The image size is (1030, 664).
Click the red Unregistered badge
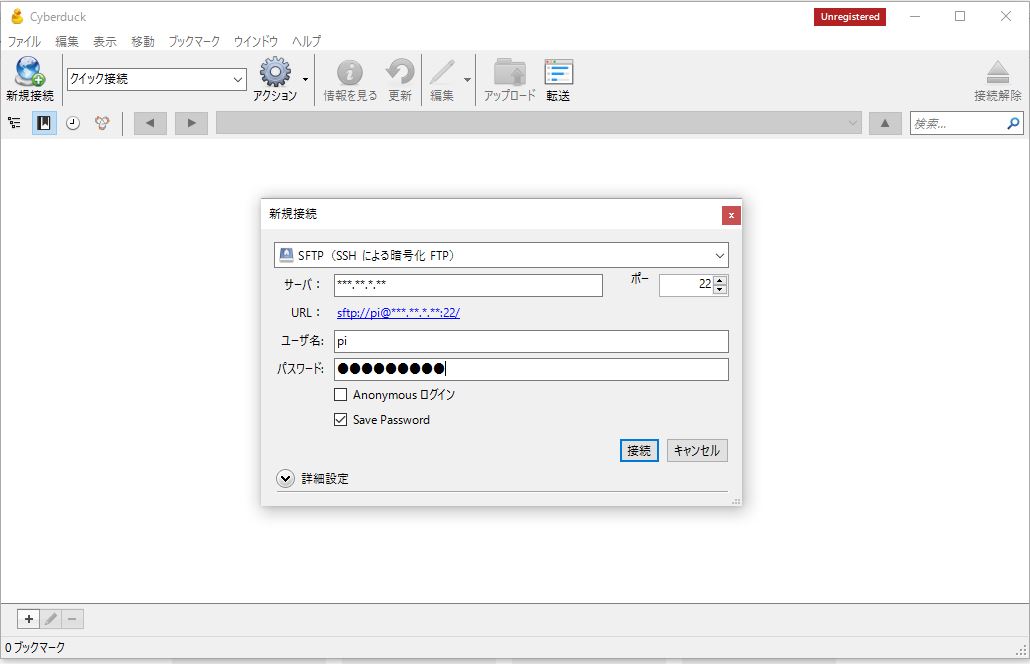click(x=849, y=17)
